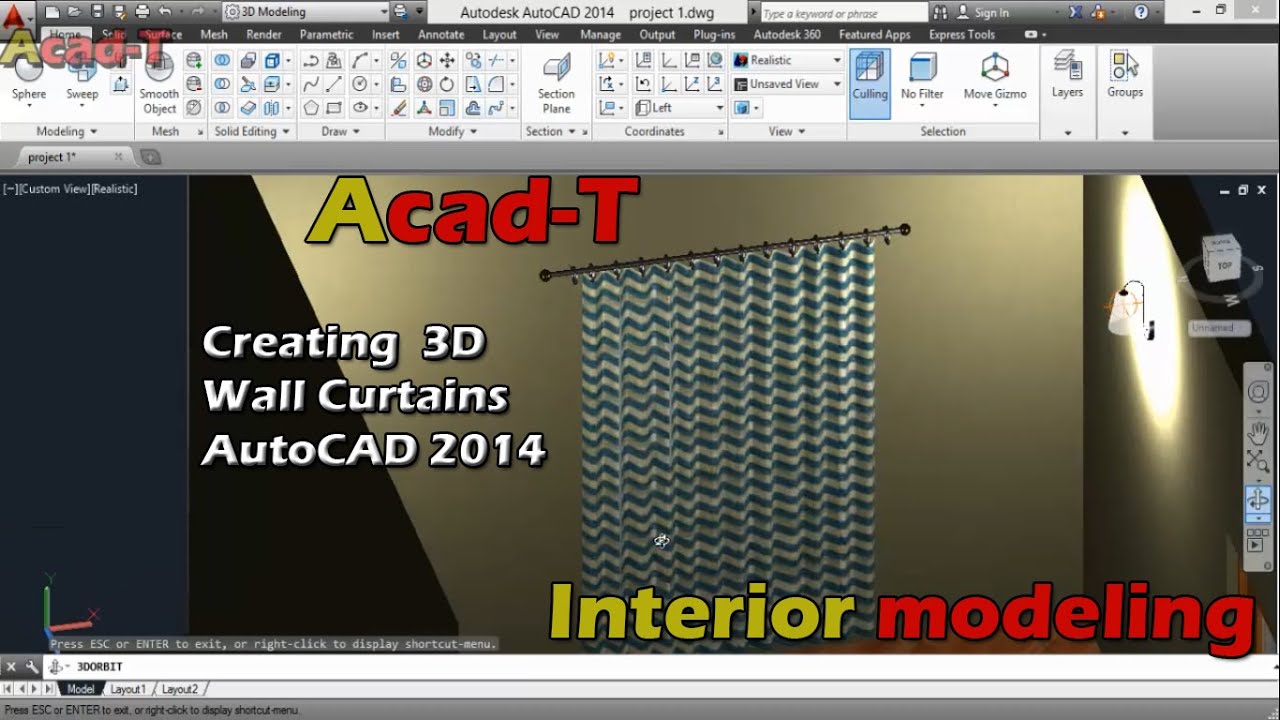The height and width of the screenshot is (720, 1280).
Task: Expand the Solid Editing panel
Action: point(251,131)
